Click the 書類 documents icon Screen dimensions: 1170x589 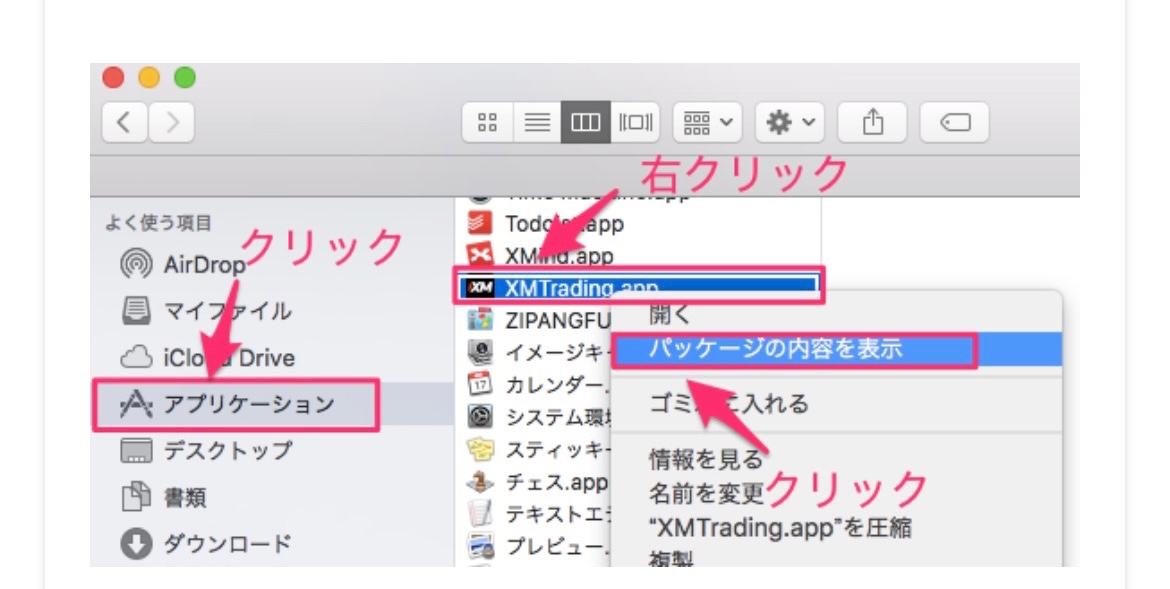click(136, 497)
